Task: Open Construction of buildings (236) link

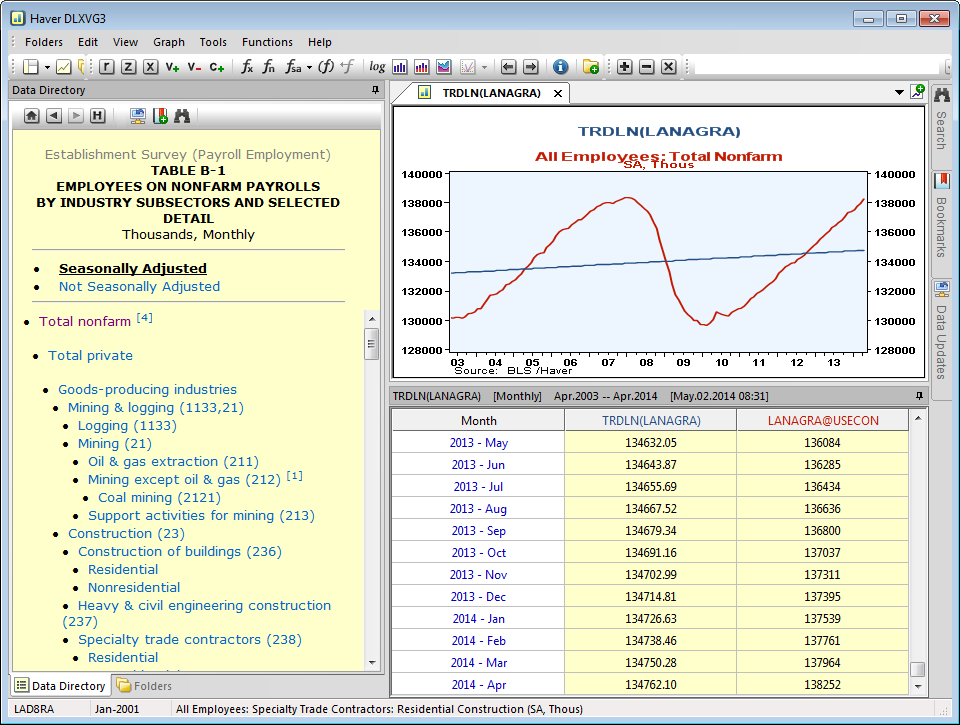Action: pos(180,552)
